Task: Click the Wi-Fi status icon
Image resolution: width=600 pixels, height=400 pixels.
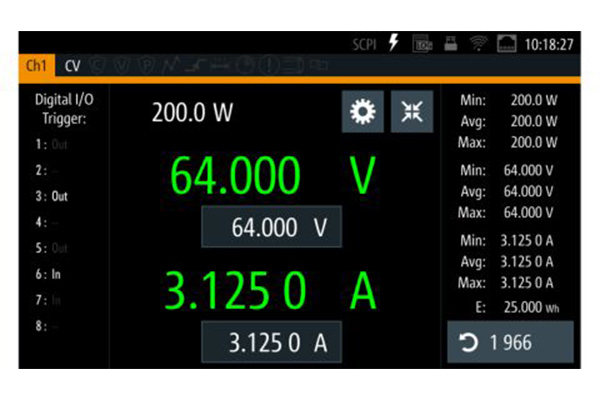Action: (x=477, y=44)
